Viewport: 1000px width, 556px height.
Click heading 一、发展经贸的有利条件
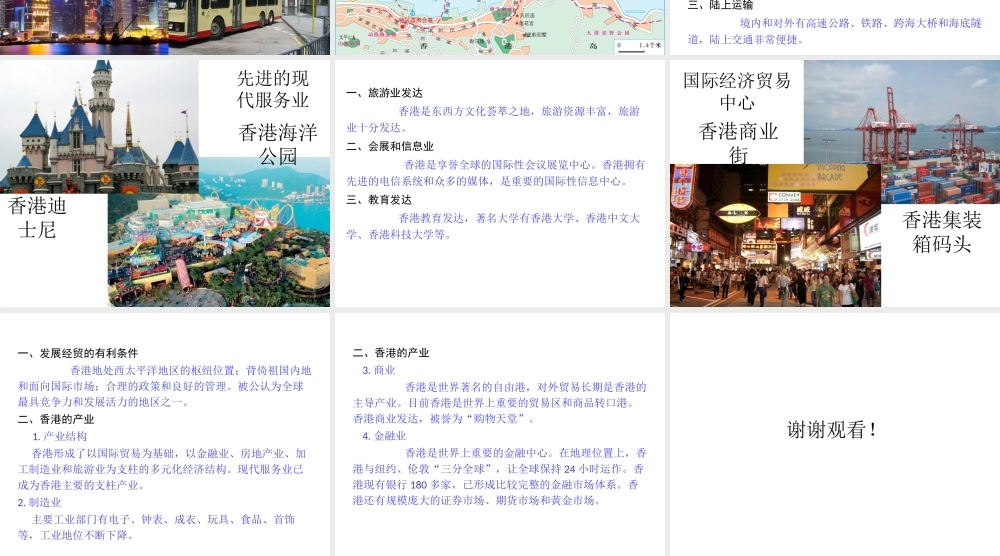tap(78, 353)
